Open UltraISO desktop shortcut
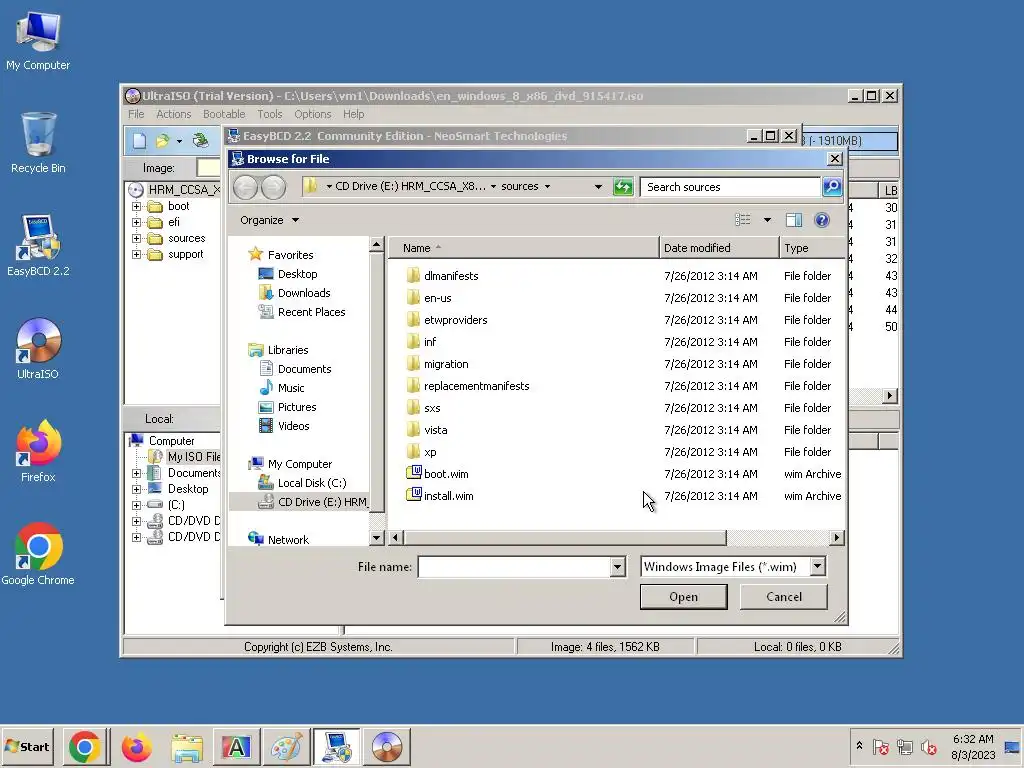The width and height of the screenshot is (1024, 768). point(38,349)
